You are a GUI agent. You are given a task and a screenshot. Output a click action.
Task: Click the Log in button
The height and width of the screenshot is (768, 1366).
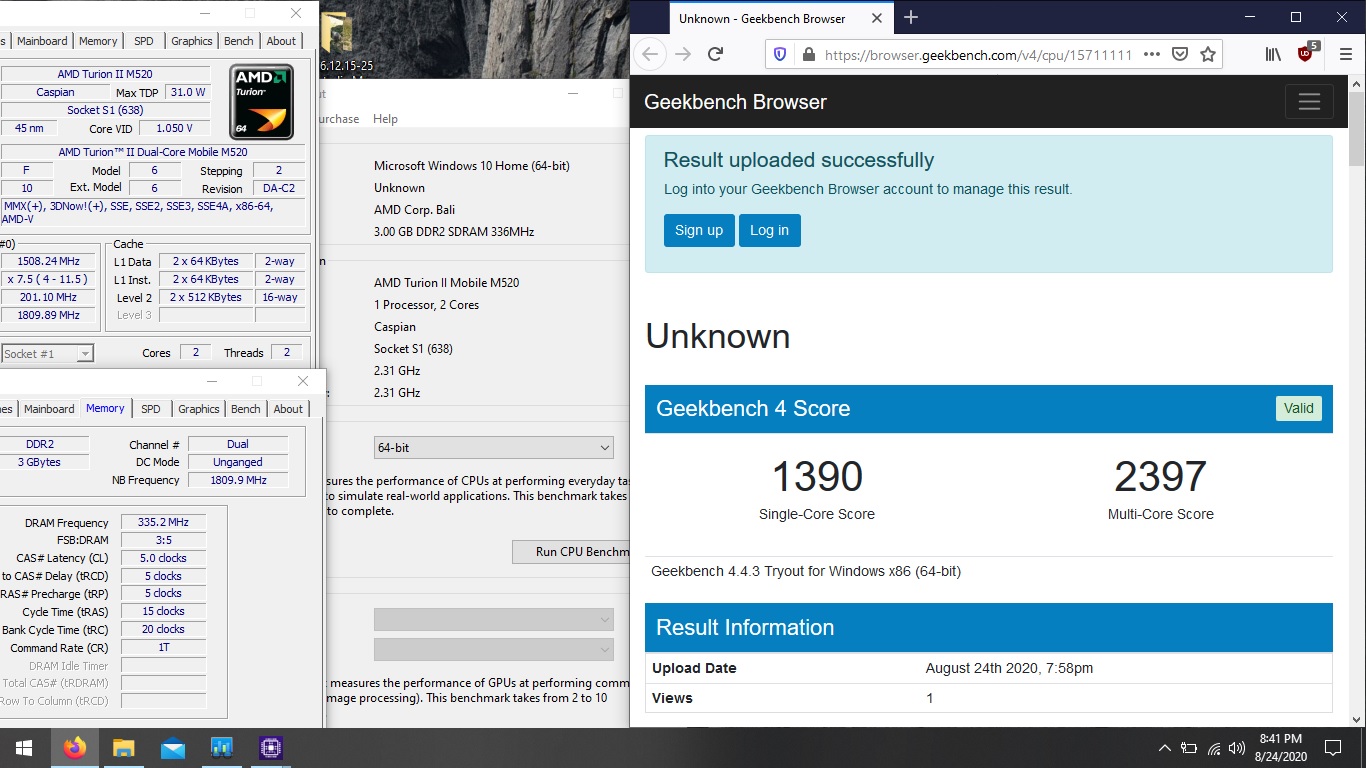(x=769, y=231)
